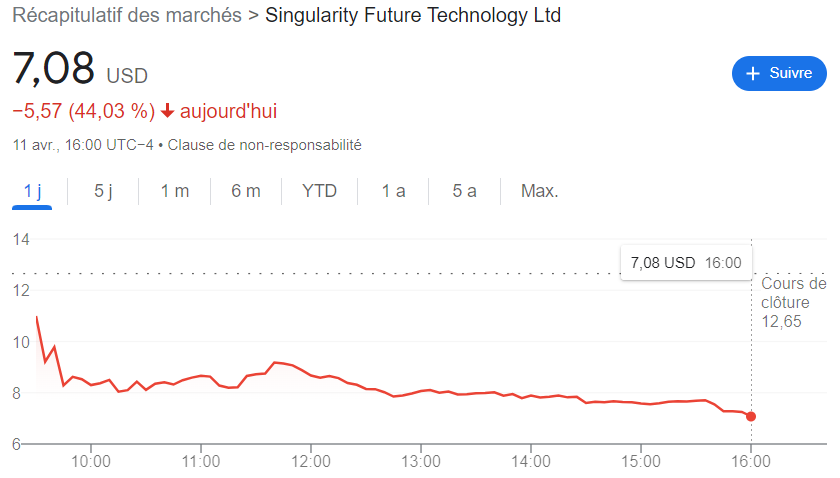
Task: Click the plus icon in Suivre button
Action: [754, 73]
